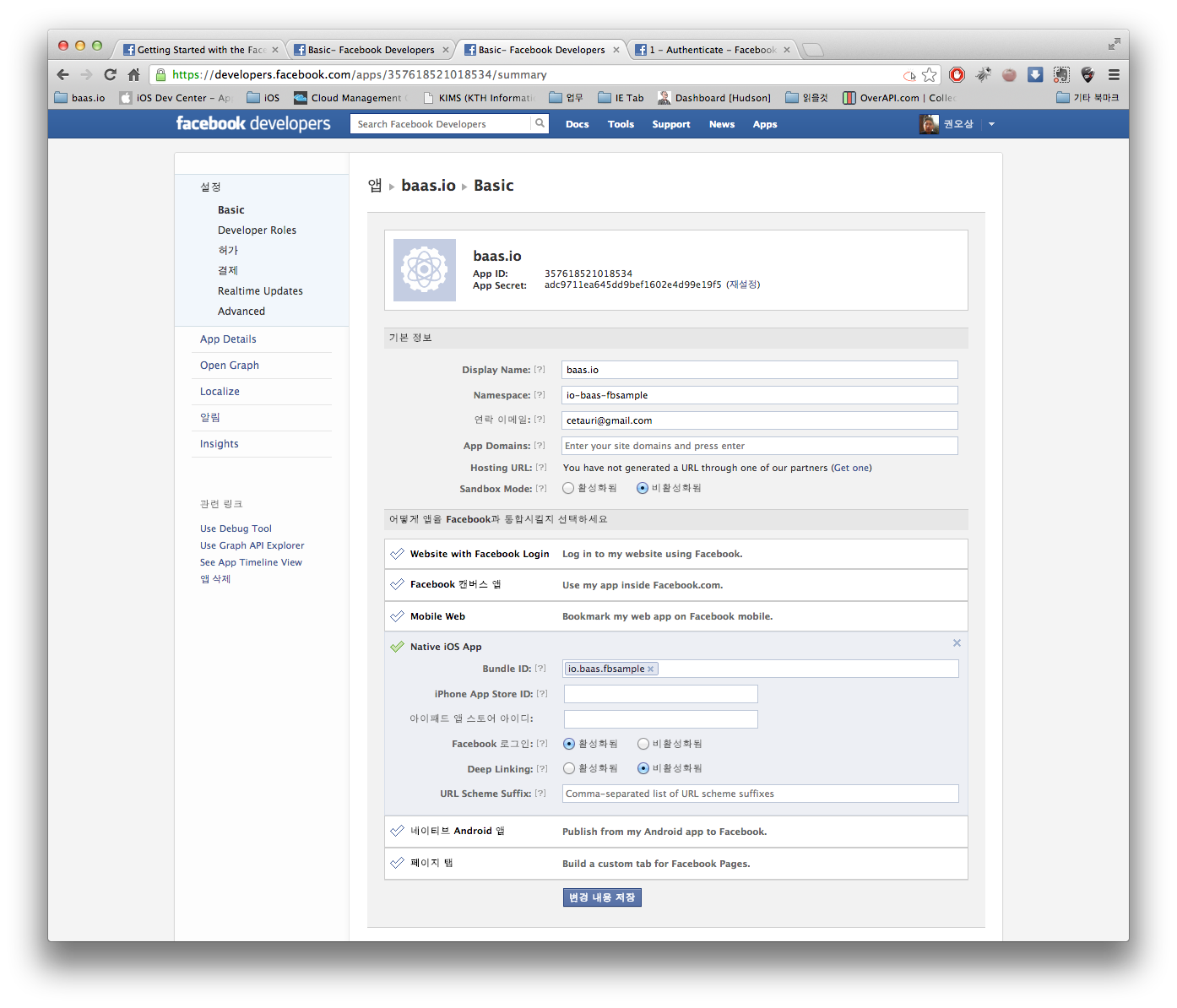Switch to 1 - Authenticate - Facebook tab
This screenshot has height=1008, width=1177.
click(712, 50)
